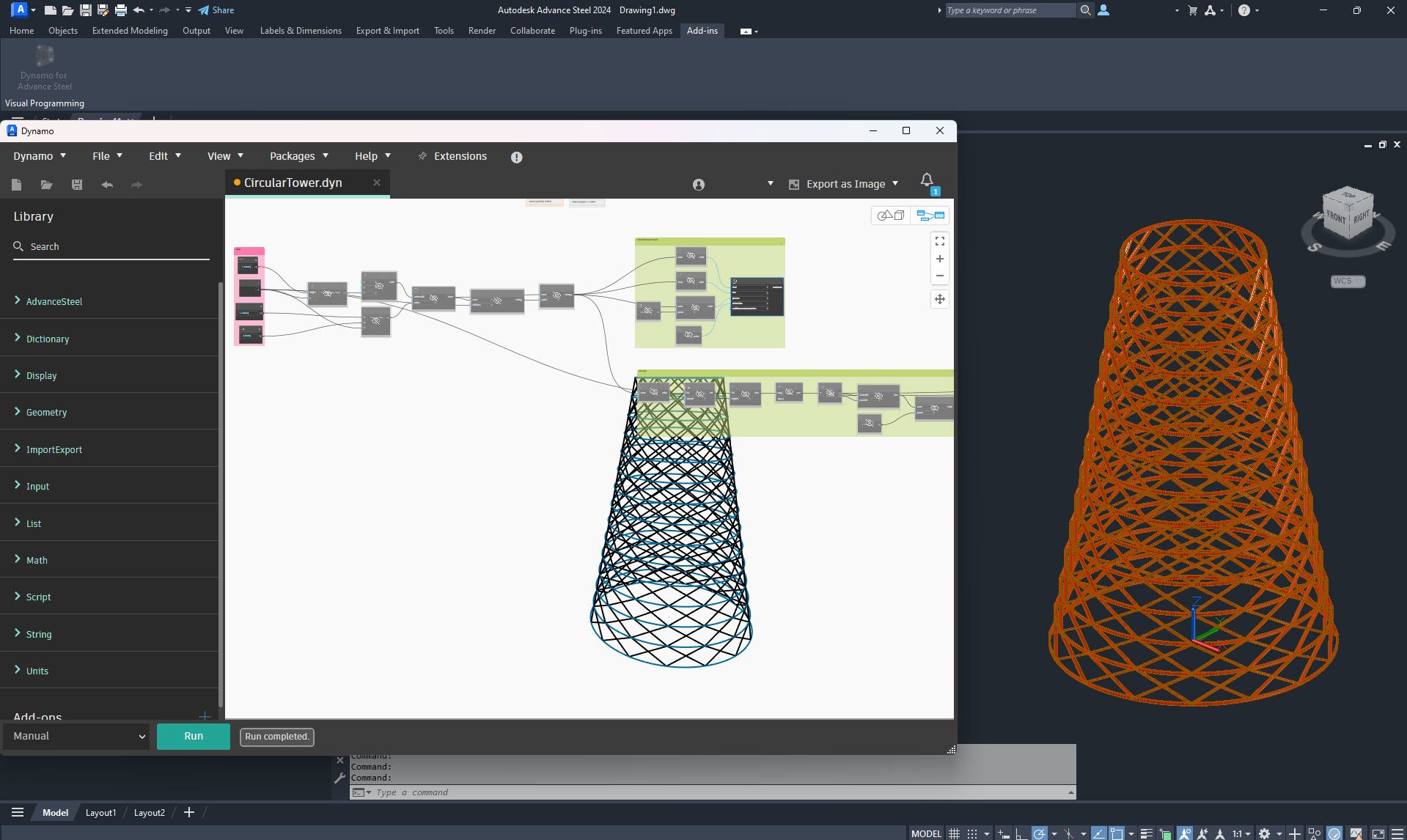Click the ViewCube FRONT face
This screenshot has height=840, width=1407.
pos(1336,218)
